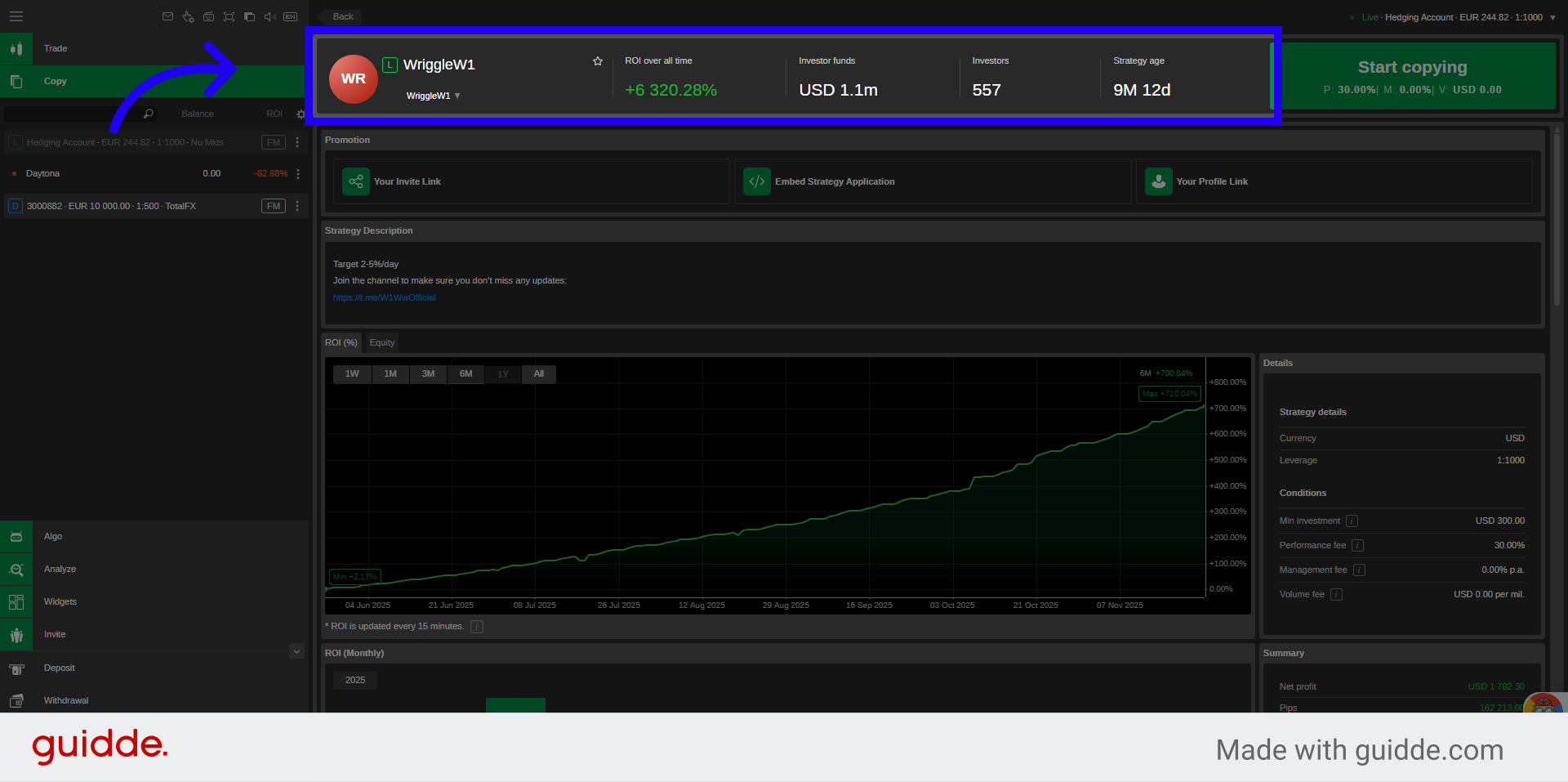
Task: Switch chart range to All
Action: pyautogui.click(x=539, y=374)
